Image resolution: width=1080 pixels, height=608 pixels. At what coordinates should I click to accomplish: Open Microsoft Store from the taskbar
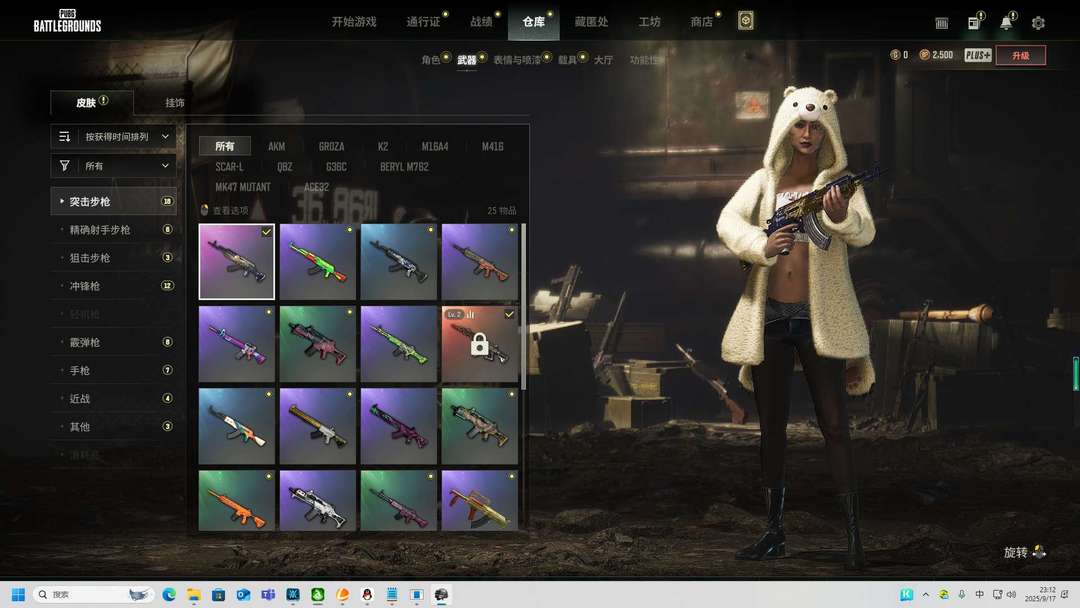(x=218, y=594)
